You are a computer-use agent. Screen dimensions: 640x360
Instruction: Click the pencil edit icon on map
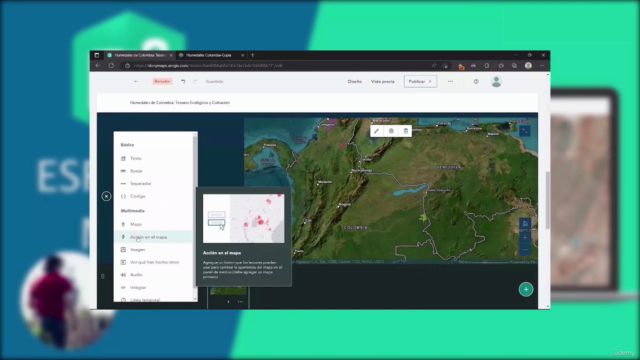pyautogui.click(x=376, y=131)
